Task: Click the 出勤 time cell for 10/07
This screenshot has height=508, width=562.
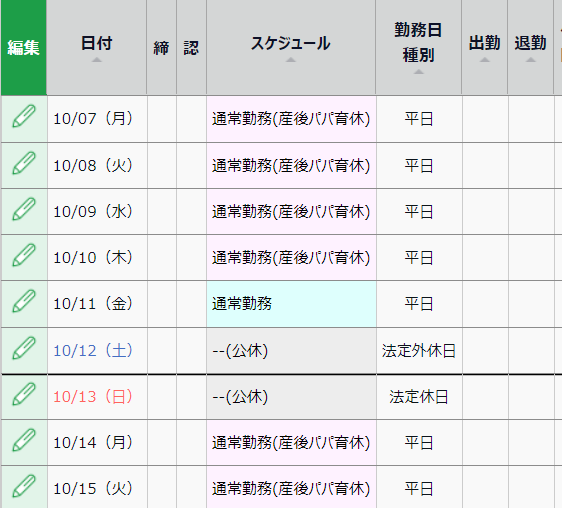Action: [x=485, y=119]
